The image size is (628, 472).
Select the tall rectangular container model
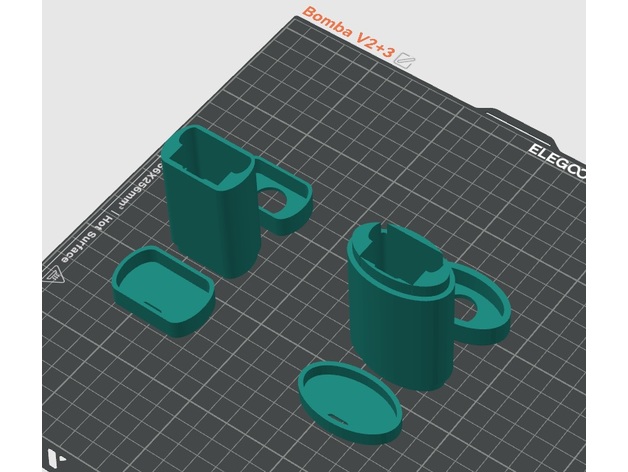coord(211,202)
